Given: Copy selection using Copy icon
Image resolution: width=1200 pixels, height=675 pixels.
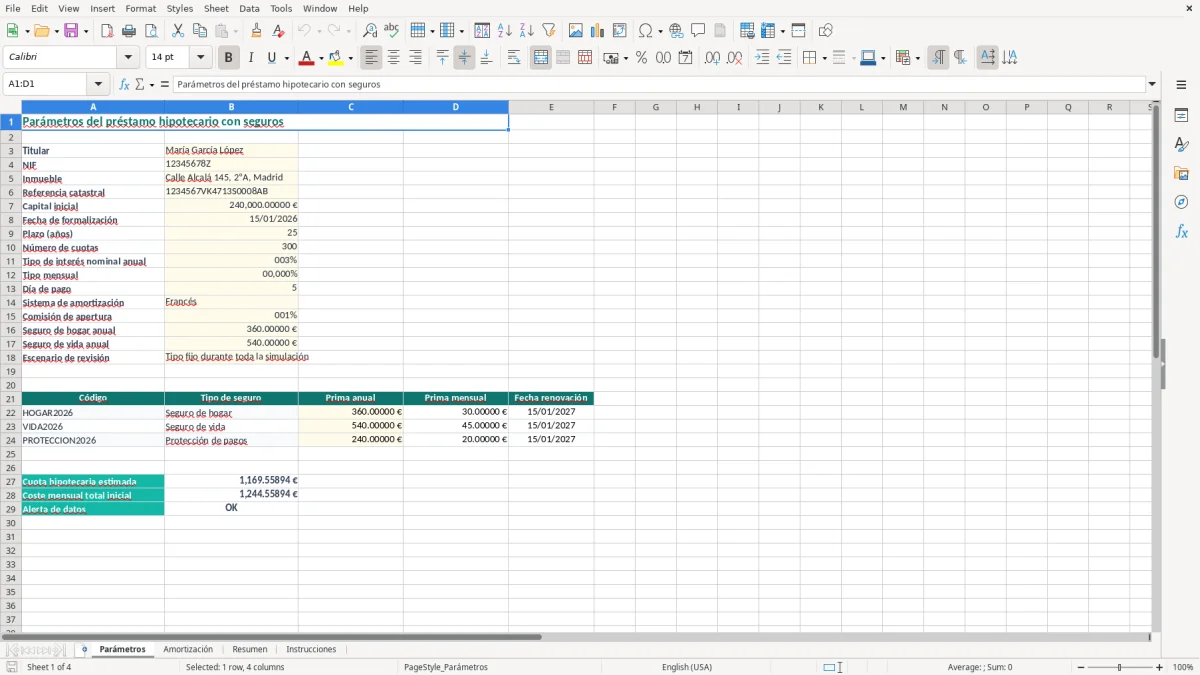Looking at the screenshot, I should pyautogui.click(x=200, y=31).
